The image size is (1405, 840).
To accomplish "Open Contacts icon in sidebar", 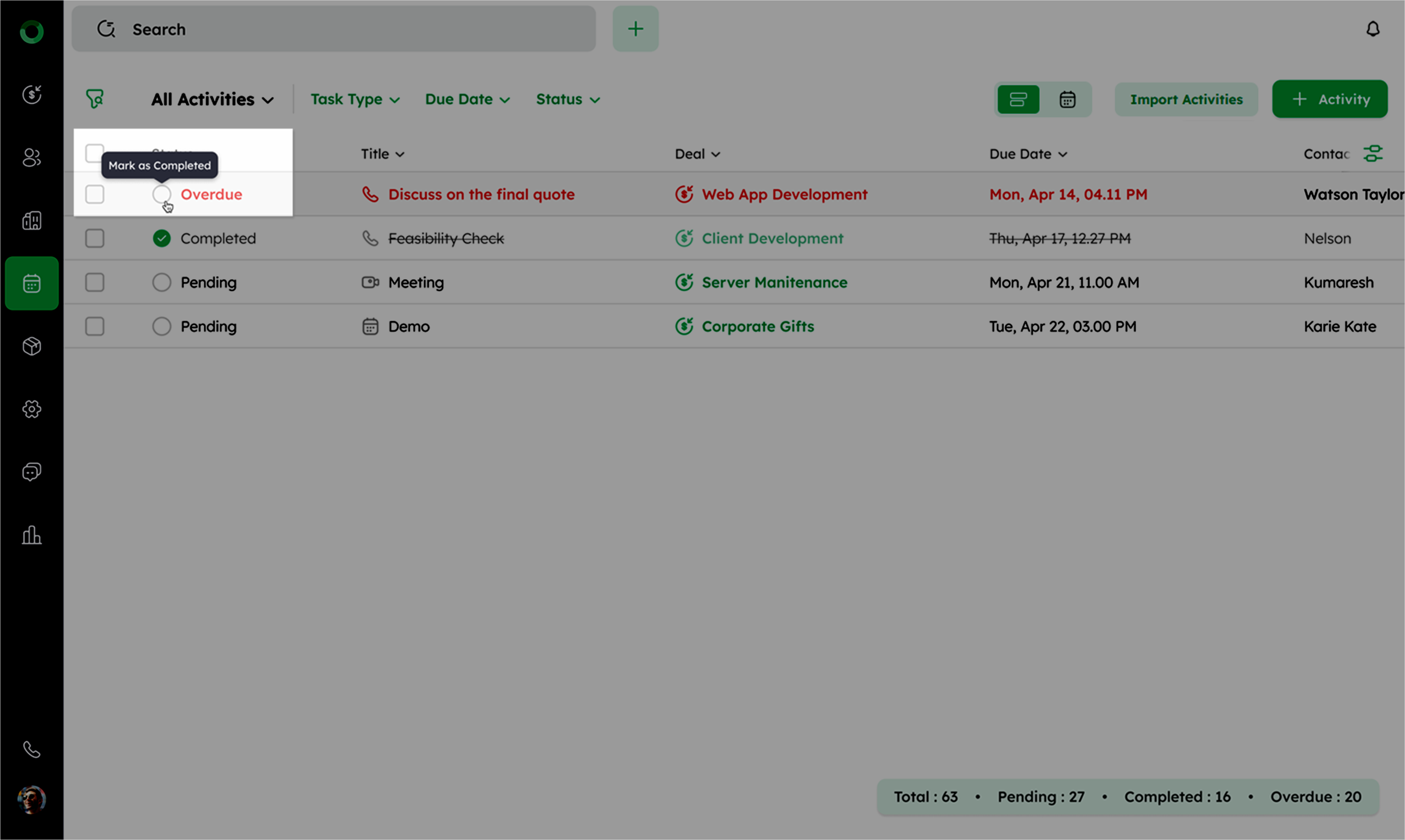I will (x=32, y=157).
